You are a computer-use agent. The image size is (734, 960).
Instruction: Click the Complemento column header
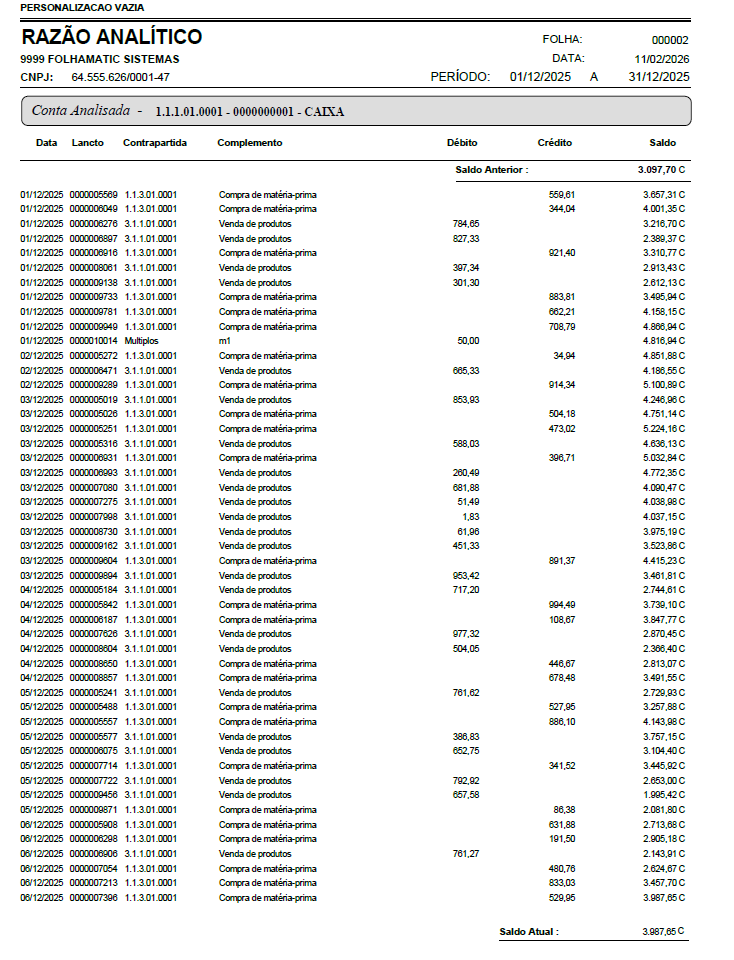(250, 143)
